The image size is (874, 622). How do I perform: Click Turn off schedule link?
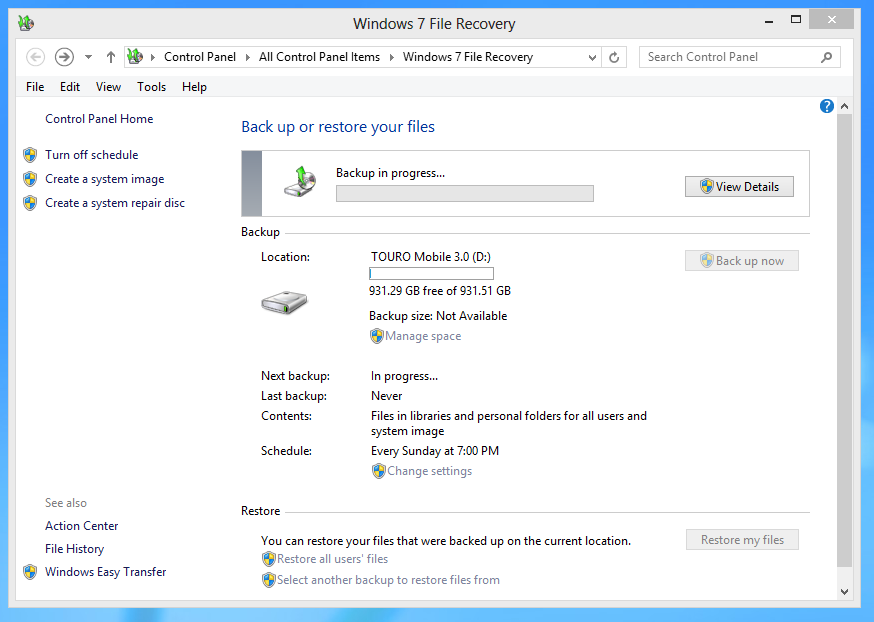(x=92, y=155)
